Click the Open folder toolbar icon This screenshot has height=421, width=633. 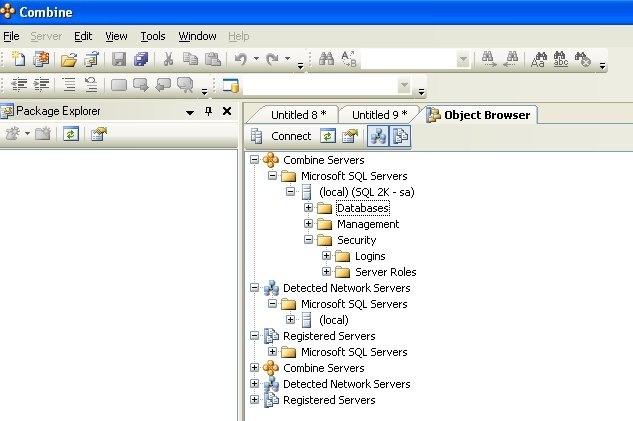tap(68, 60)
